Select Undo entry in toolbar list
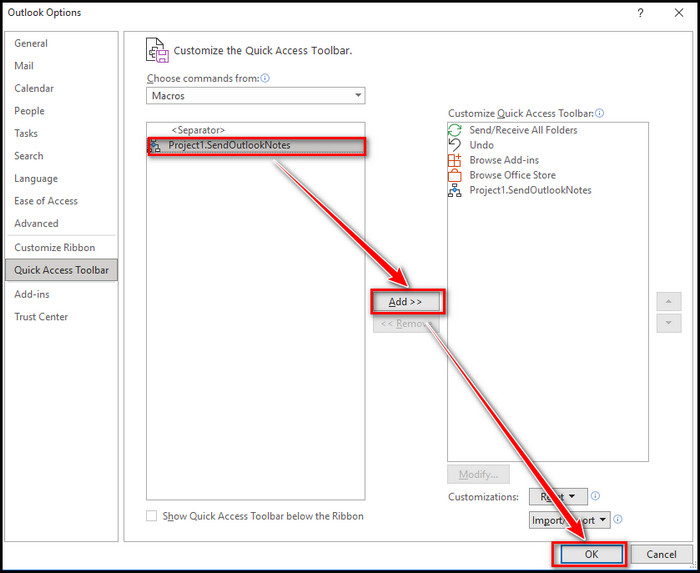This screenshot has height=573, width=700. coord(548,145)
